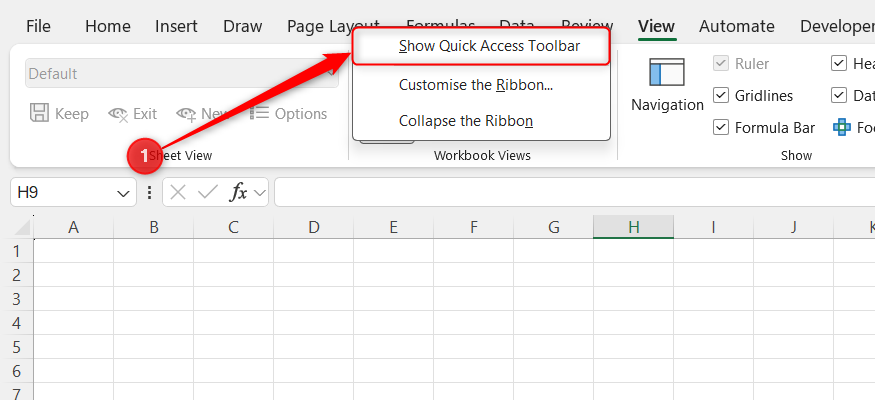Expand the Name Box dropdown arrow

click(x=122, y=193)
